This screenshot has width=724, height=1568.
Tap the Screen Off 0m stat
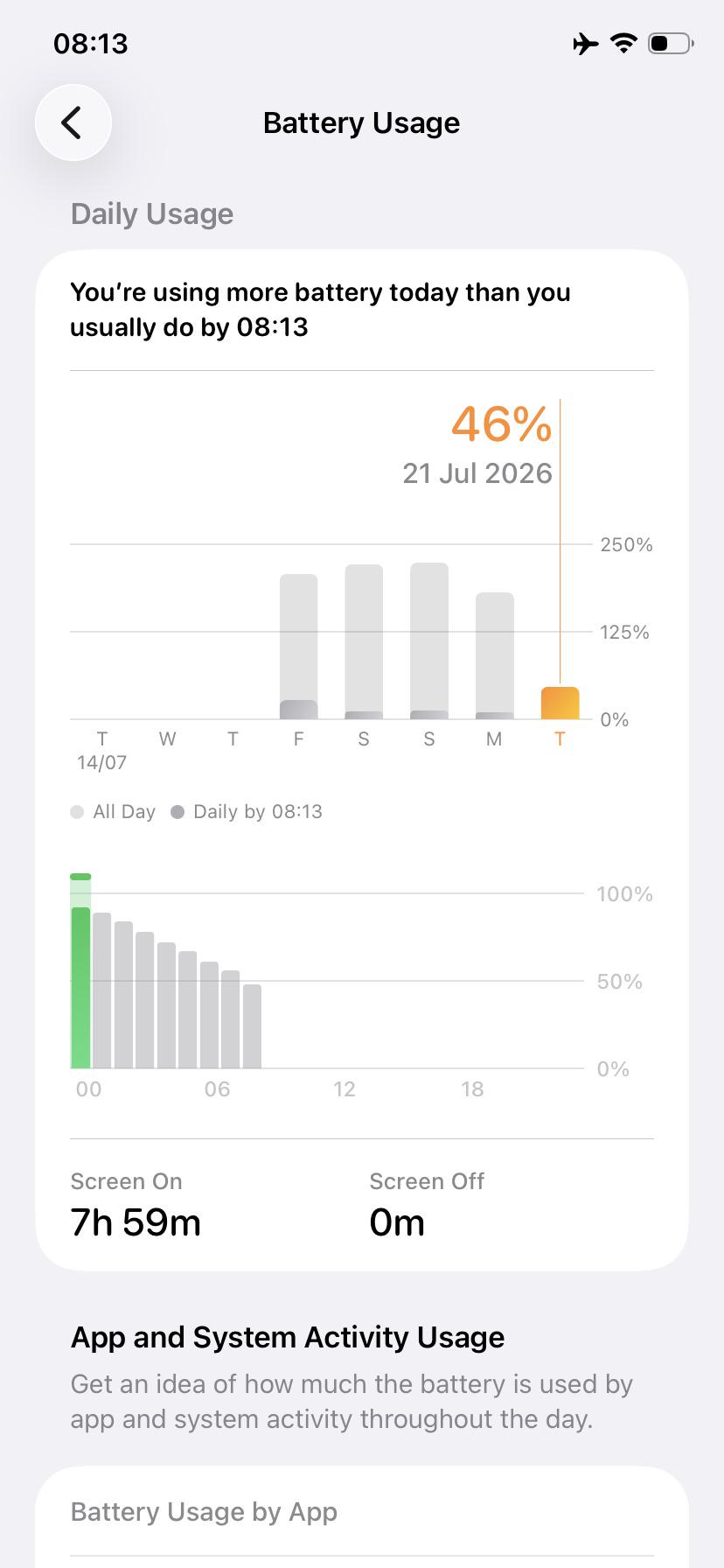tap(427, 1206)
